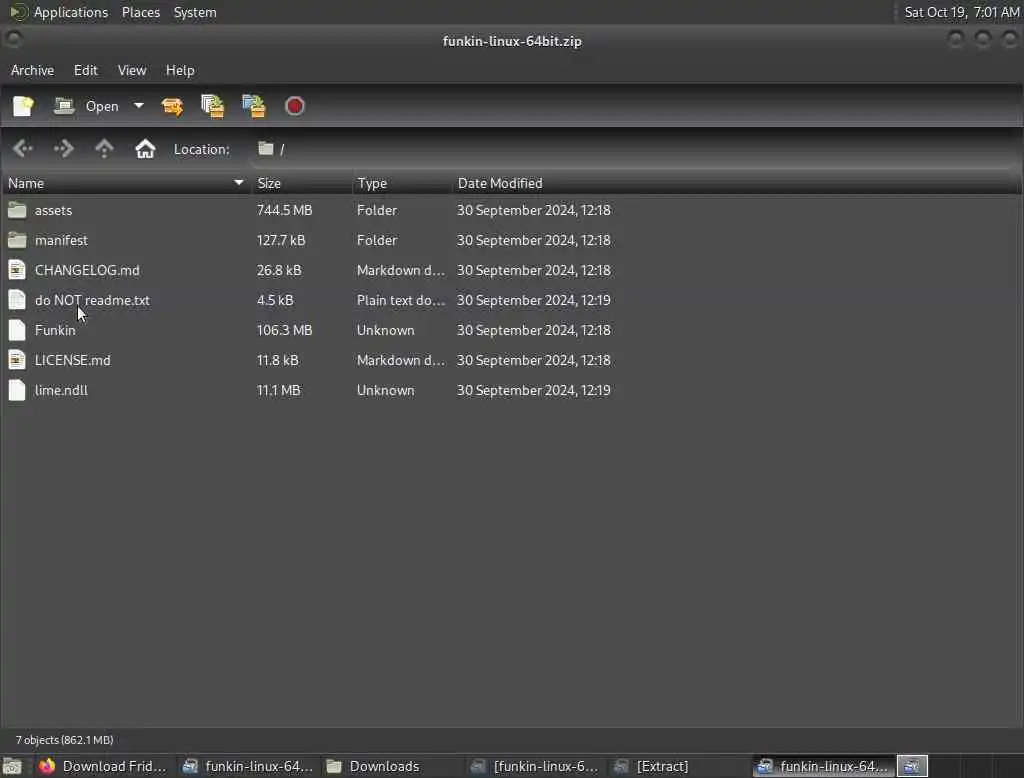
Task: Select the assets folder icon
Action: coord(17,210)
